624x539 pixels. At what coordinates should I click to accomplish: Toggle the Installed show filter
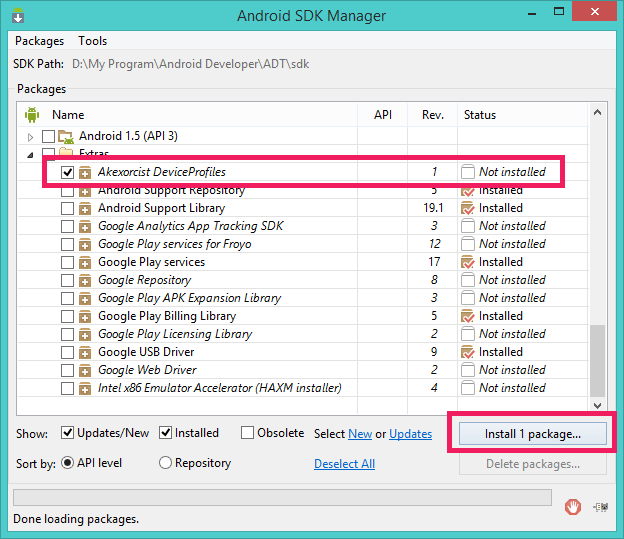[x=165, y=433]
